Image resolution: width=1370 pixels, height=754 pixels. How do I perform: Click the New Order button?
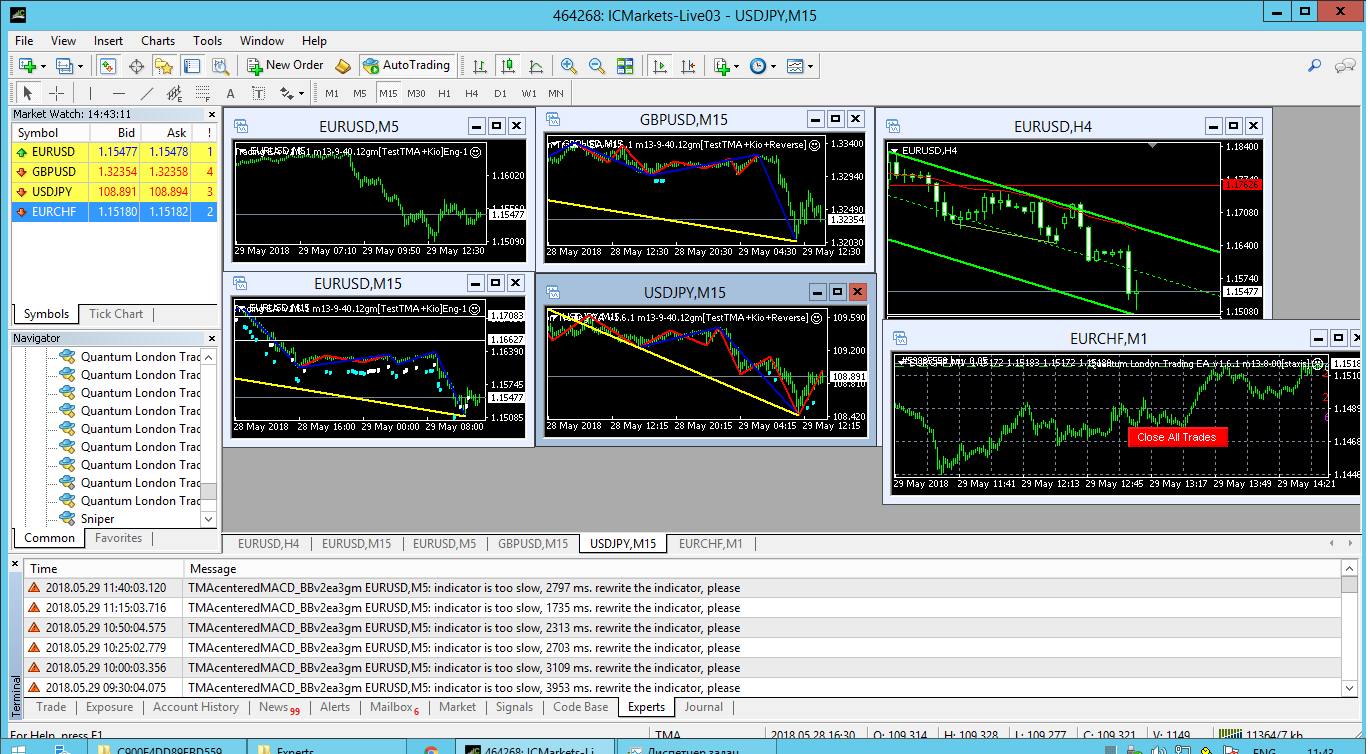[x=285, y=66]
